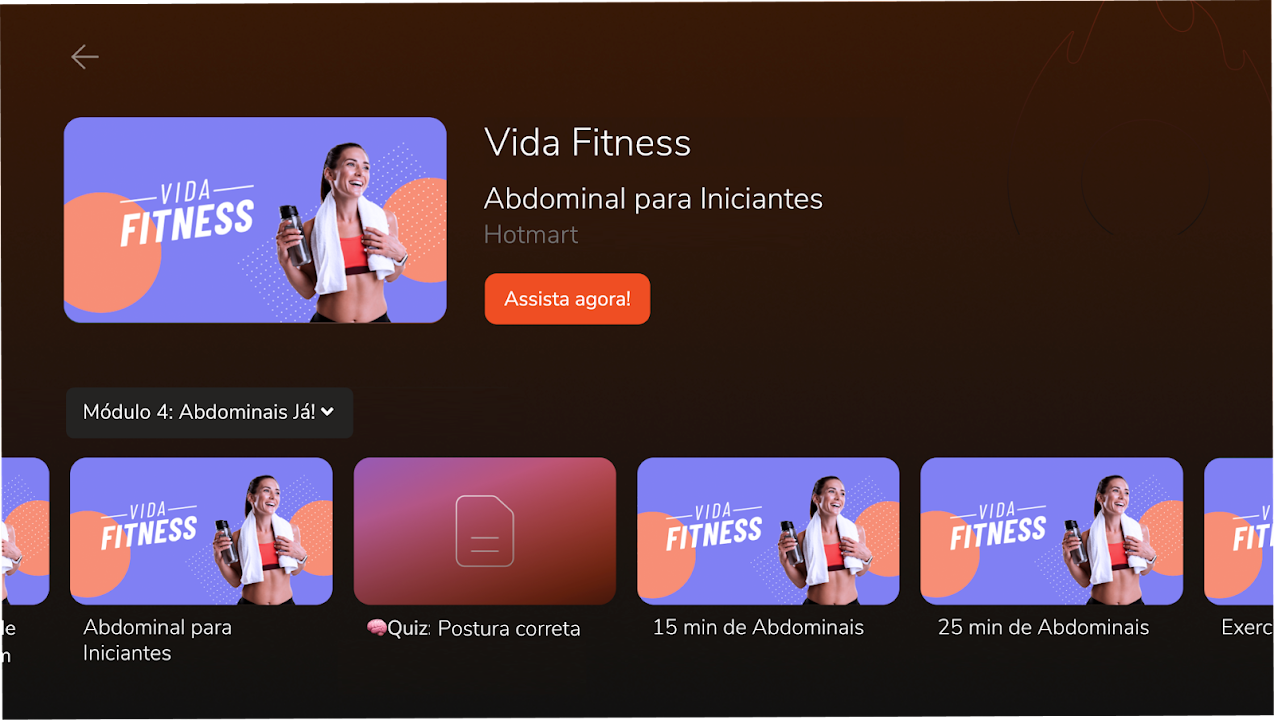Click the Abdominal para Iniciantes heading subtitle
The image size is (1274, 720).
click(x=653, y=199)
